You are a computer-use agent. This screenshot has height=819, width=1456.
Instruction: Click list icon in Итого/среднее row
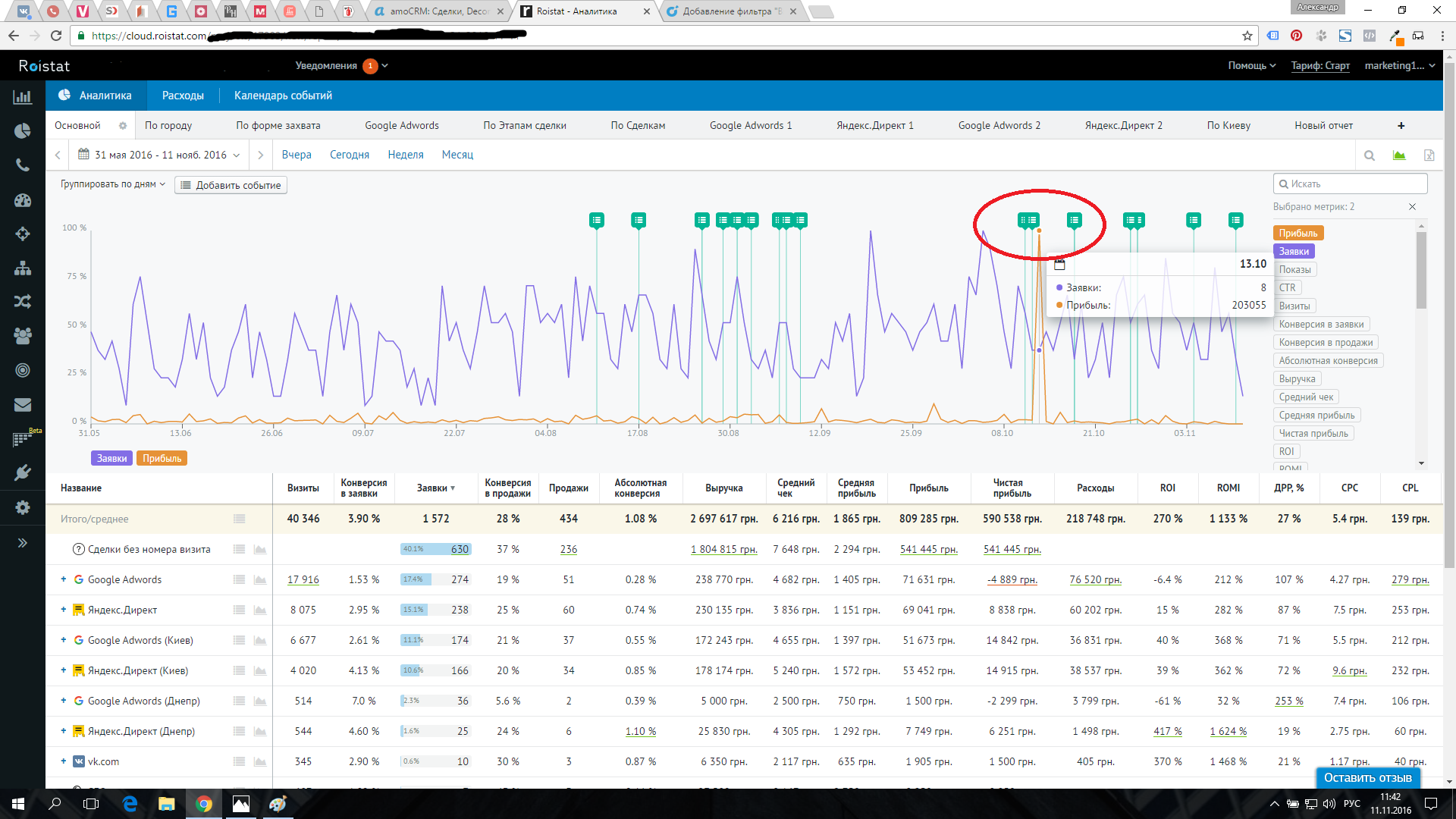[239, 519]
